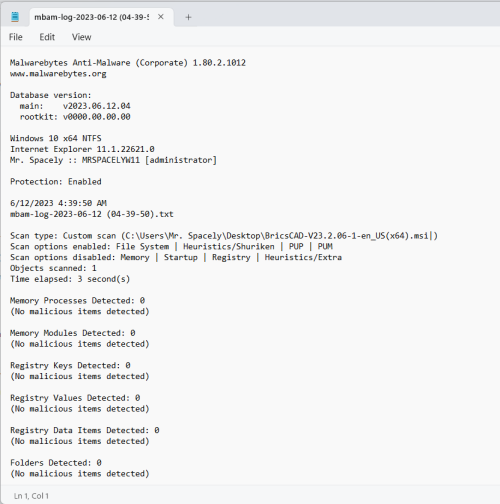Click the Ln 1, Col 1 status indicator
This screenshot has height=504, width=500.
coord(31,496)
